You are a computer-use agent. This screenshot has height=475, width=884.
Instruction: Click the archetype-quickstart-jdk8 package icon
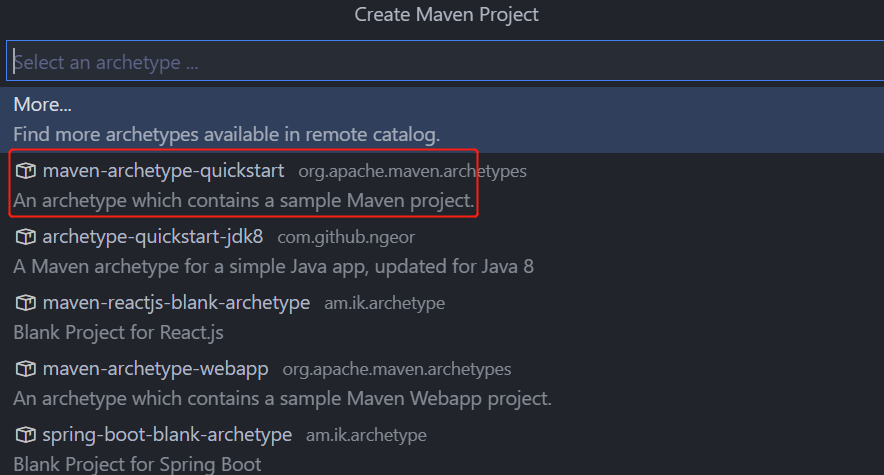(25, 237)
